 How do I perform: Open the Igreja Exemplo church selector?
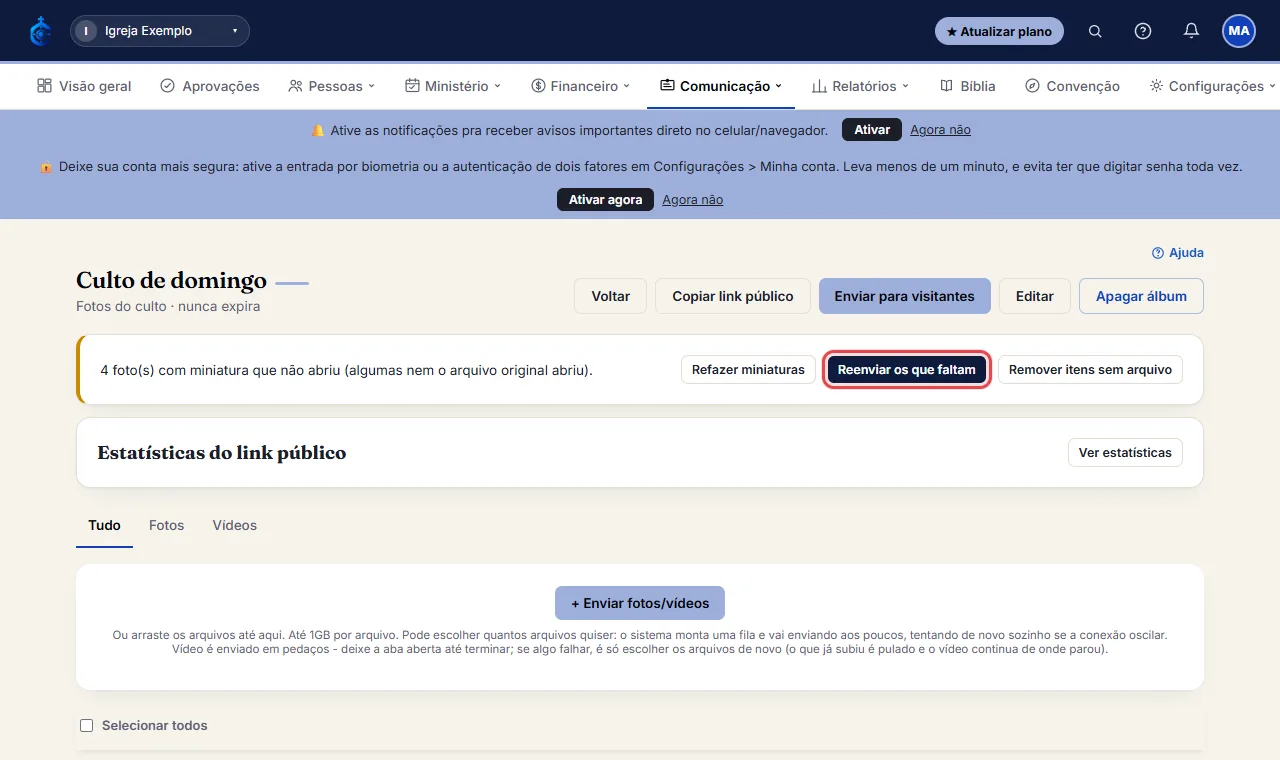(160, 31)
